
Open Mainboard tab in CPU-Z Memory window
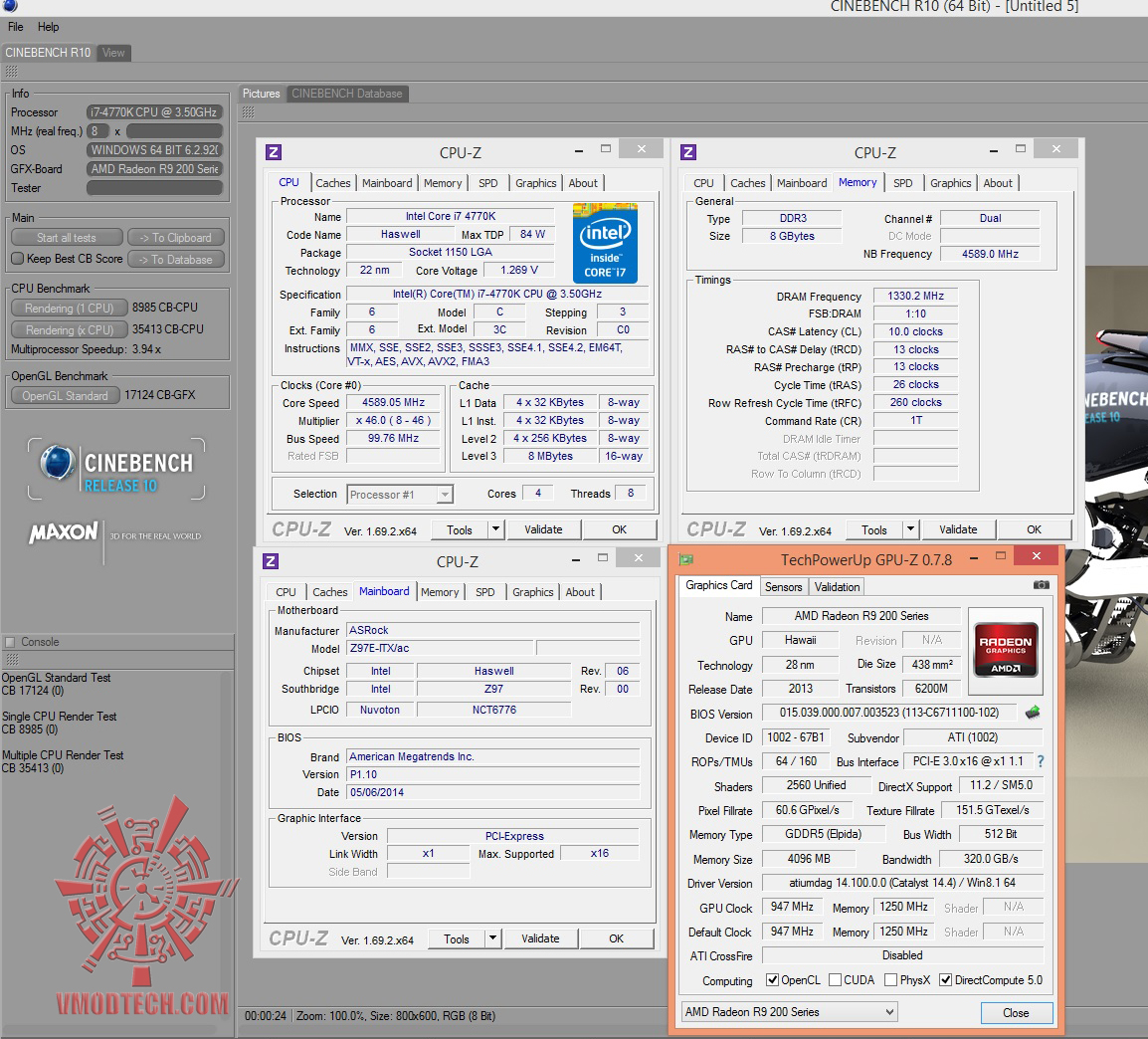(x=802, y=183)
